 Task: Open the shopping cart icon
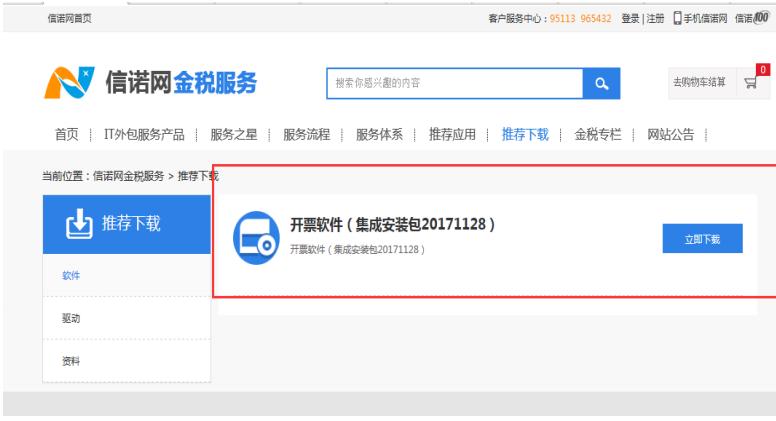(750, 83)
